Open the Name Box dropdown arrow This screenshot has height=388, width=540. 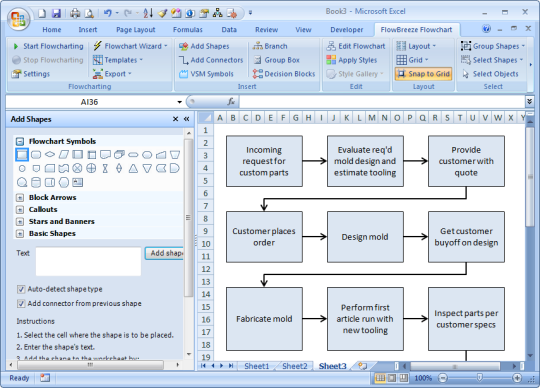coord(179,102)
